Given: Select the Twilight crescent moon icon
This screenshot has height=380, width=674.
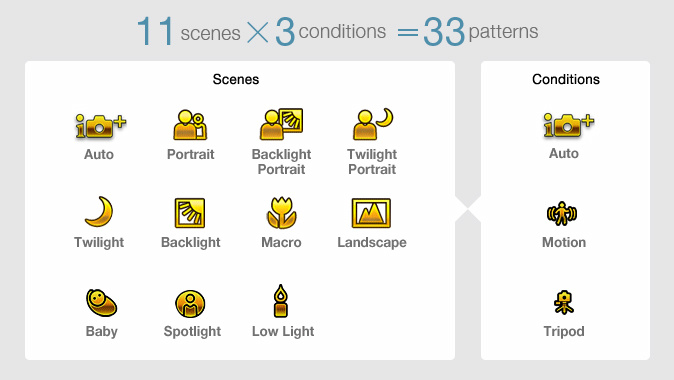Looking at the screenshot, I should point(99,211).
